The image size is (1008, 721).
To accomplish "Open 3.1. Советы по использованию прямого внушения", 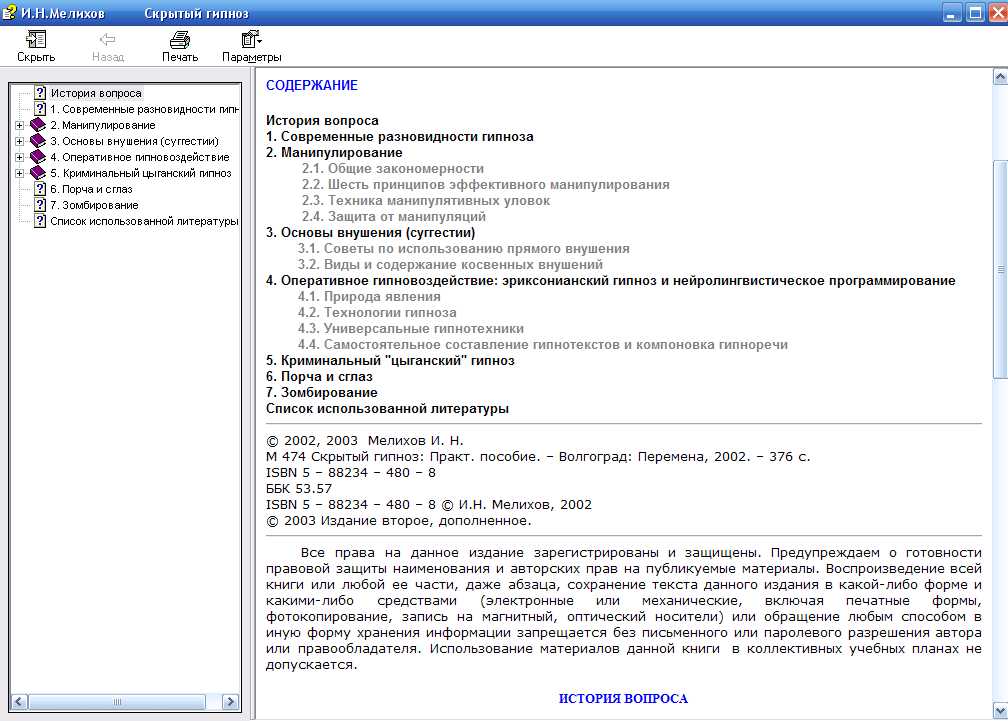I will [464, 249].
